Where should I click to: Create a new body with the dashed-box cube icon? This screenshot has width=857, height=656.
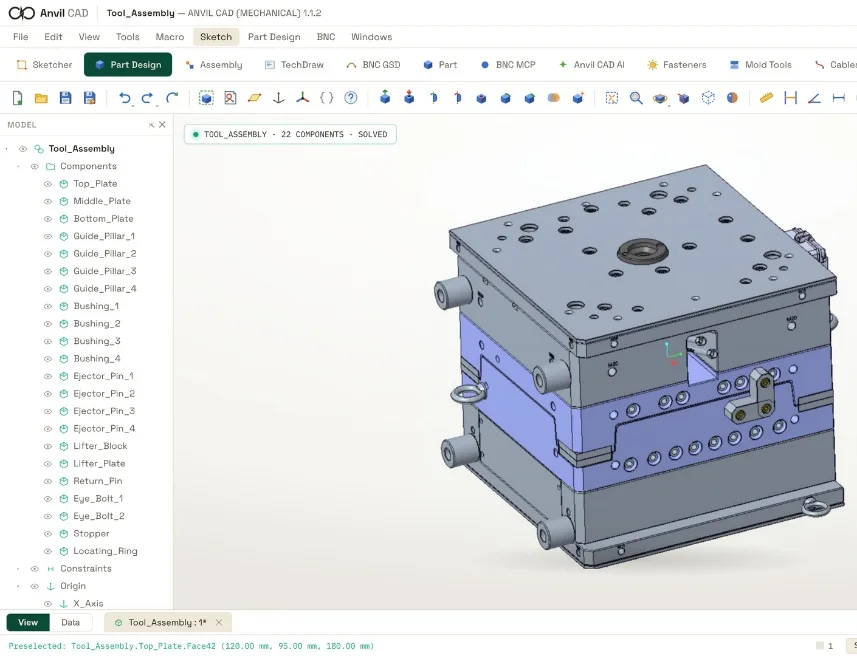(206, 98)
